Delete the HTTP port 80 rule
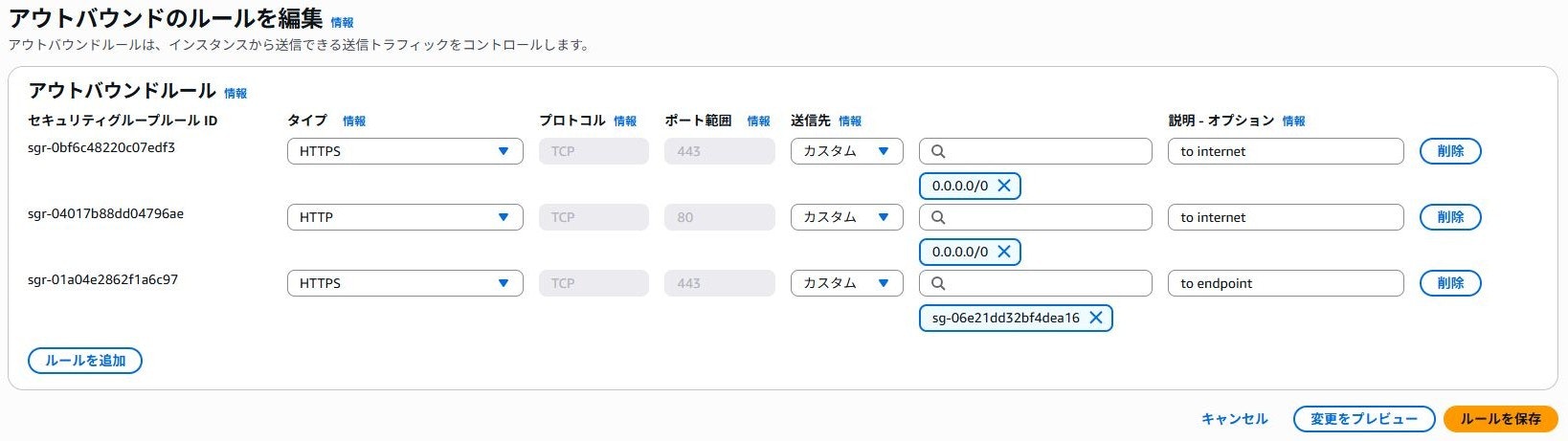The height and width of the screenshot is (441, 1568). click(1450, 217)
